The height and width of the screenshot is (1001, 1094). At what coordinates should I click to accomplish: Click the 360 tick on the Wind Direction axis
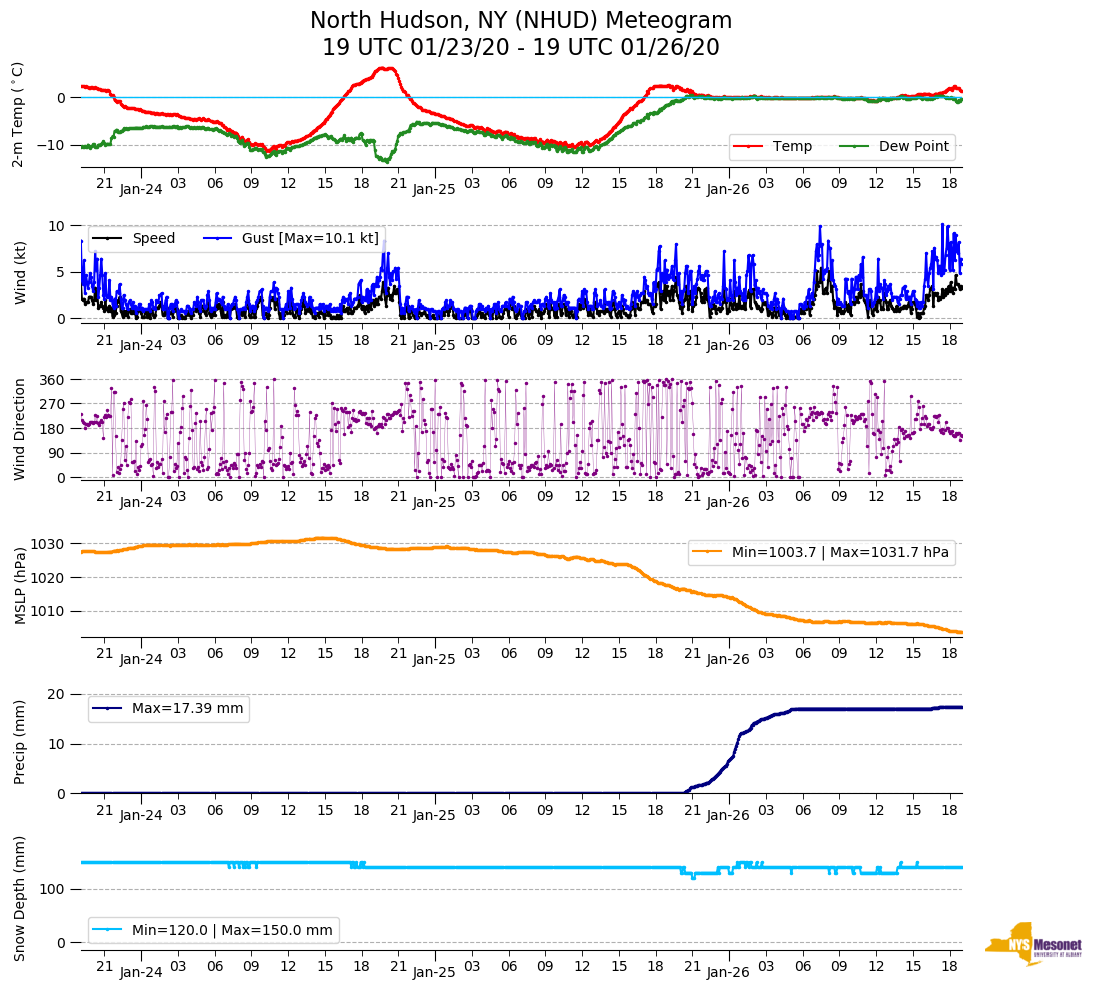click(52, 380)
